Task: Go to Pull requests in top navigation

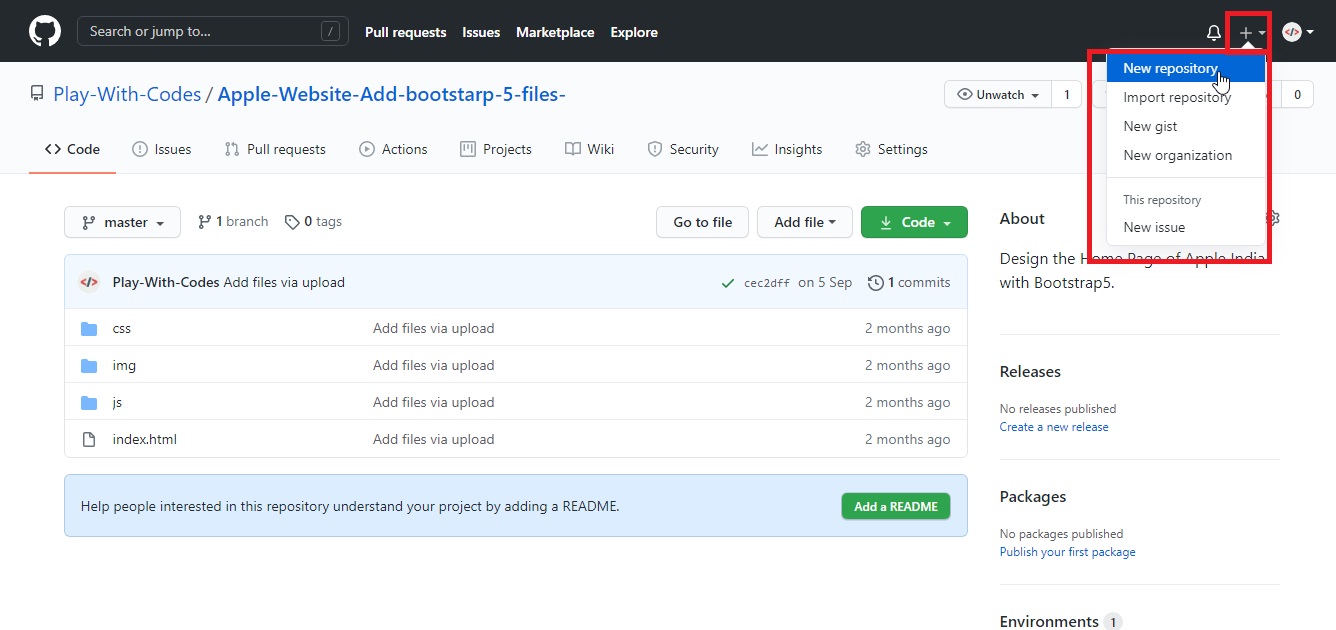Action: [x=405, y=32]
